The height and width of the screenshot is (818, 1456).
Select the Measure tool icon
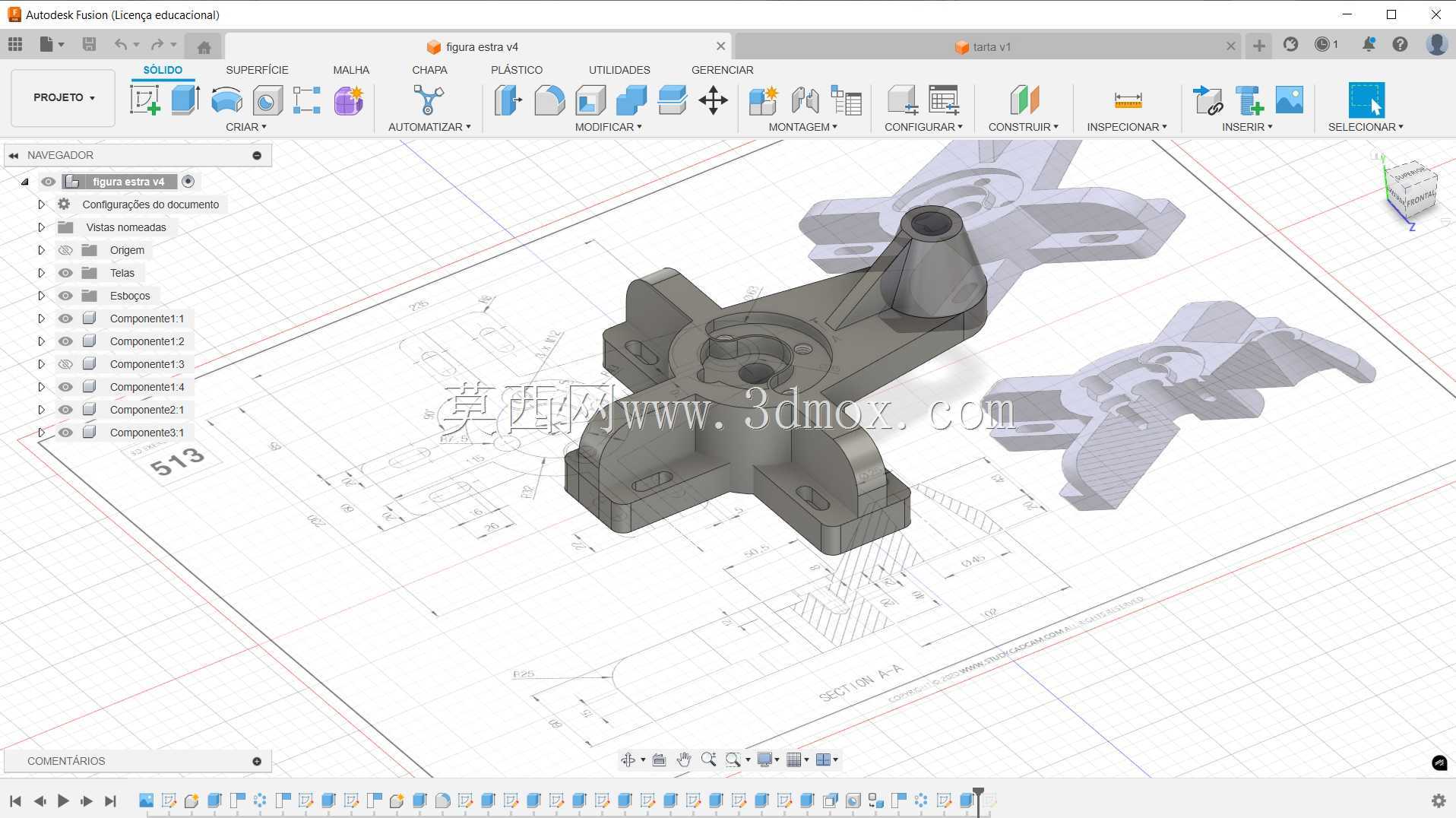(1128, 100)
